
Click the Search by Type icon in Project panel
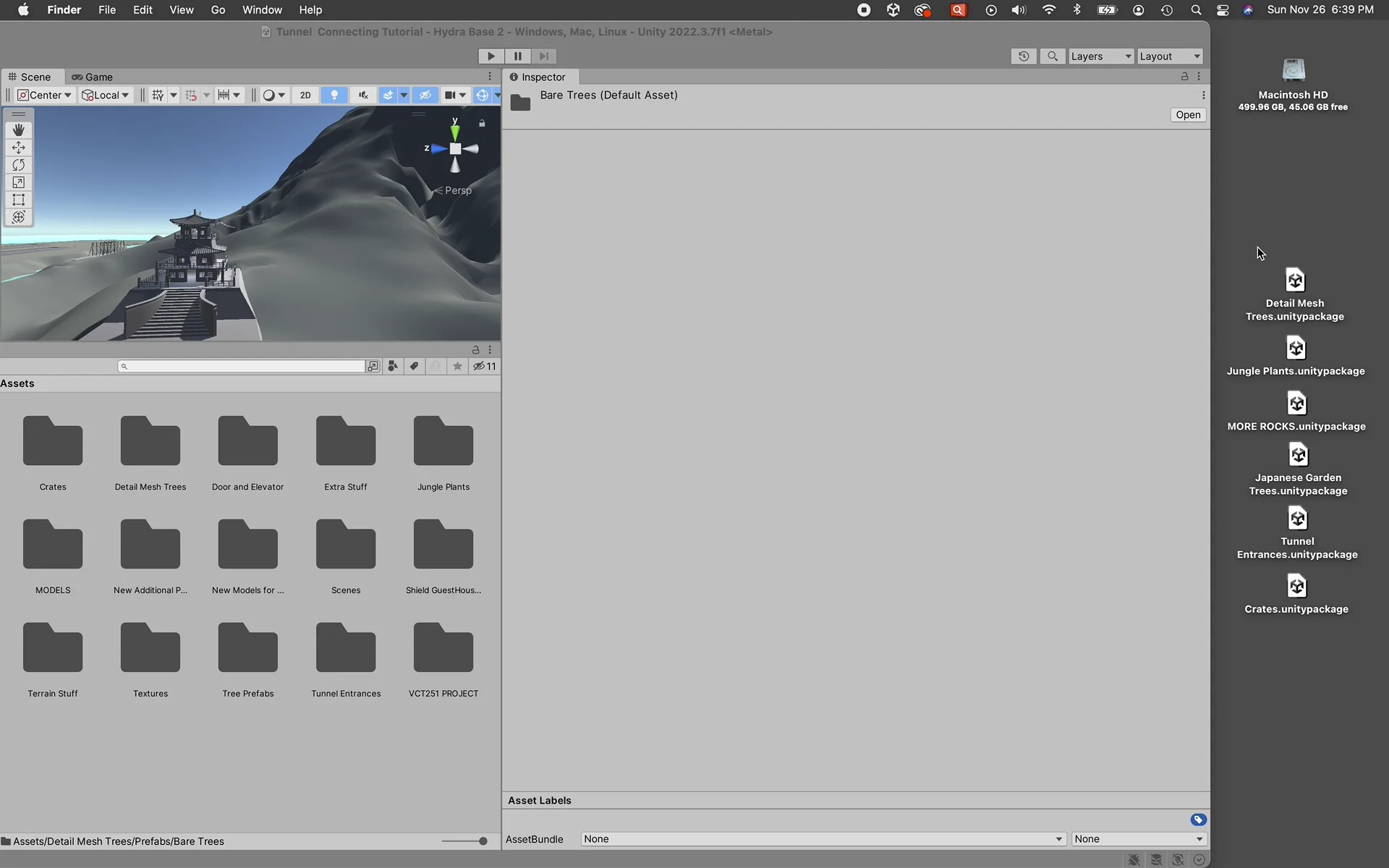pos(393,366)
